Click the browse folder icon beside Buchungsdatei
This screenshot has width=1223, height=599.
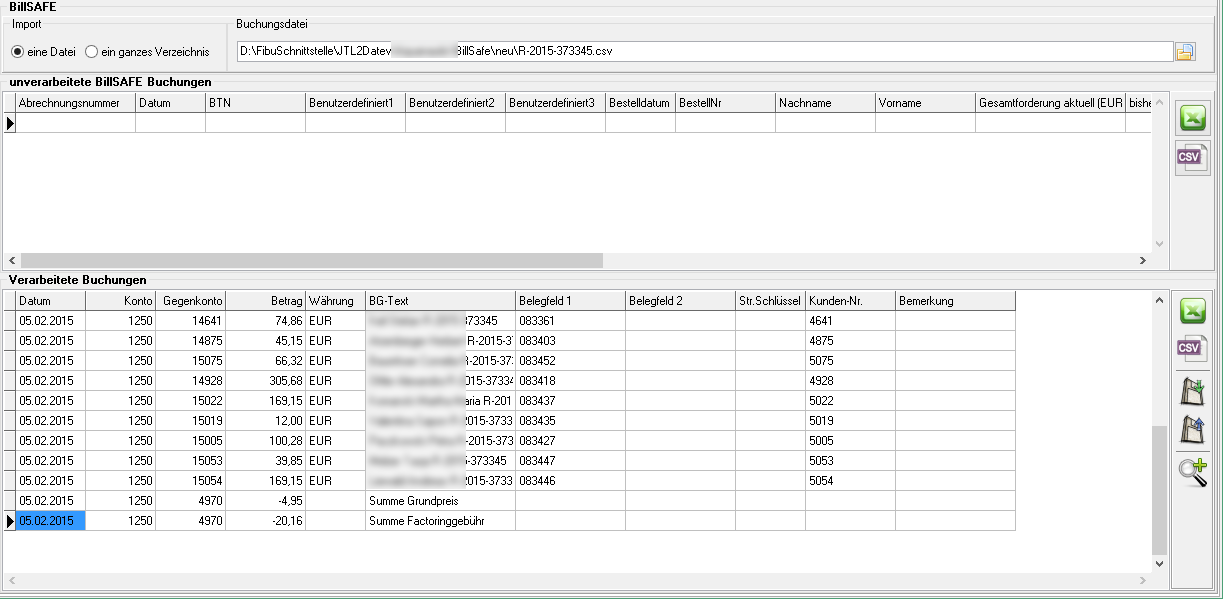(x=1185, y=52)
